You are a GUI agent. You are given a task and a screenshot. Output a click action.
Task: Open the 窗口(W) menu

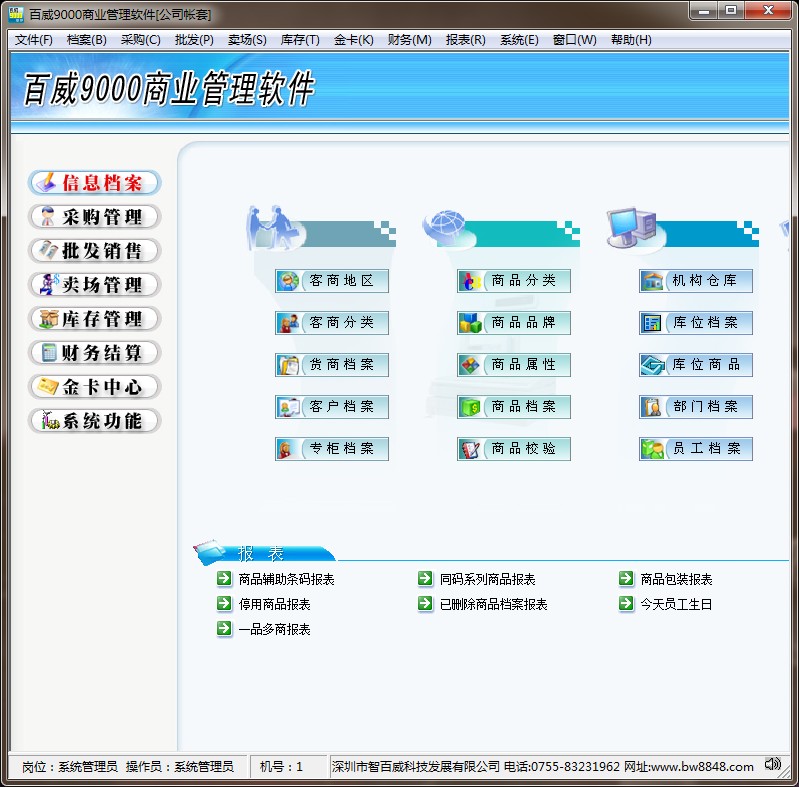tap(575, 40)
